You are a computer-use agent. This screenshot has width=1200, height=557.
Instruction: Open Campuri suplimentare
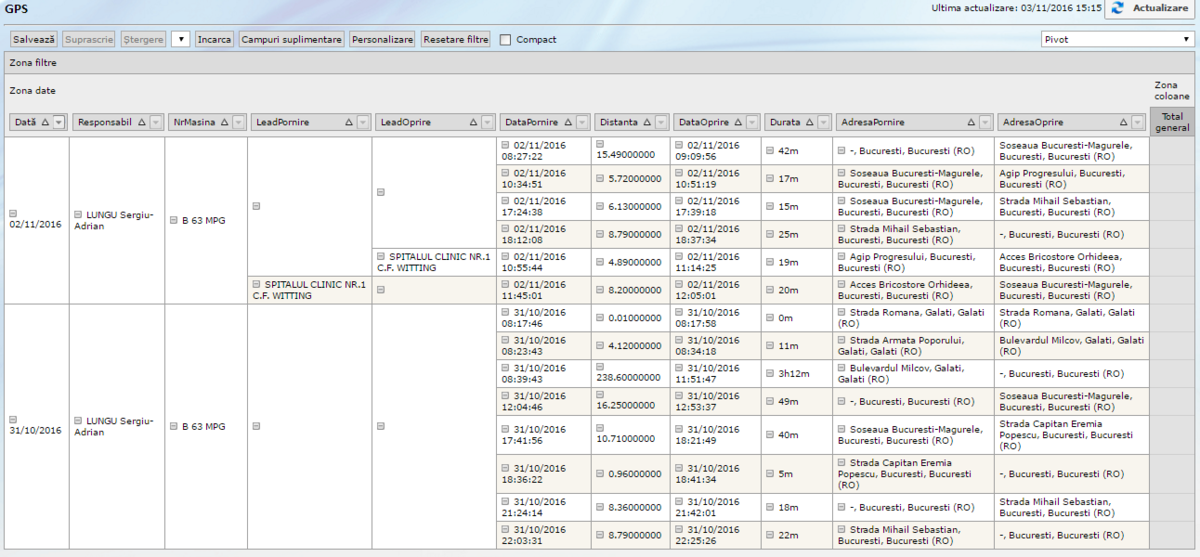[x=291, y=40]
